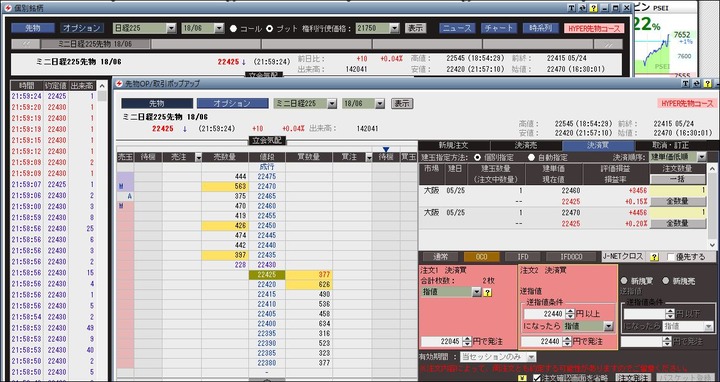Click 表示 button in 個別銘柄 window
Viewport: 720px width, 382px height.
416,28
